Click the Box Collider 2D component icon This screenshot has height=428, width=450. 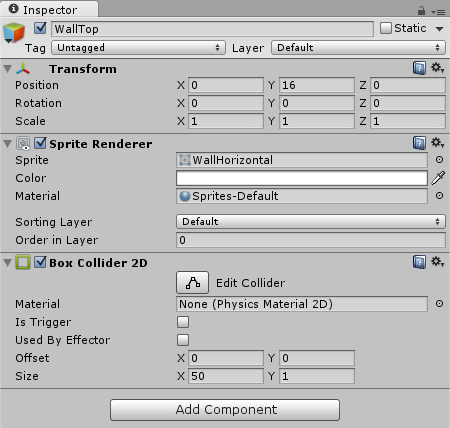[23, 263]
